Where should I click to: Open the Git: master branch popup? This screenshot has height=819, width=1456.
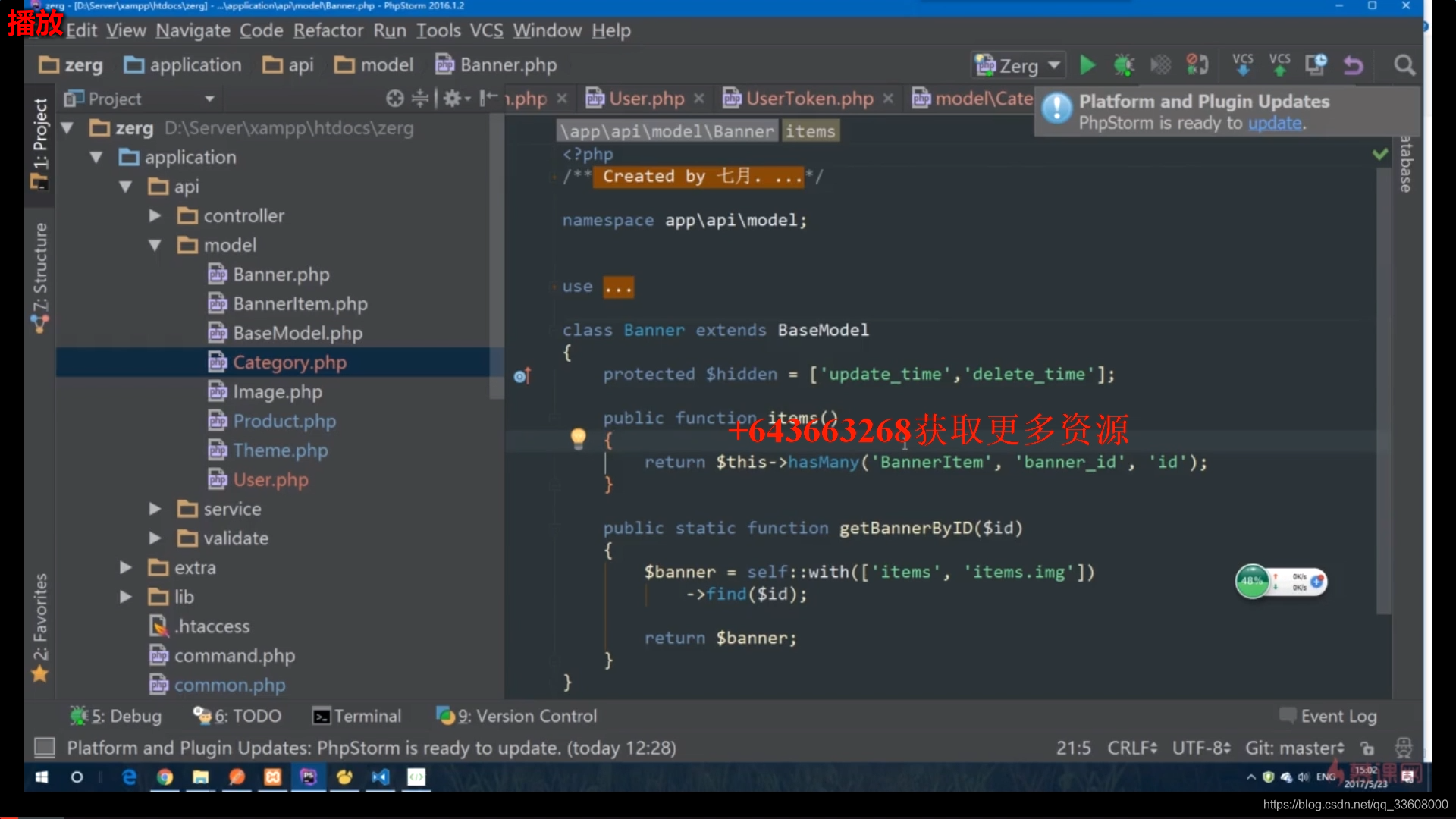[1294, 748]
